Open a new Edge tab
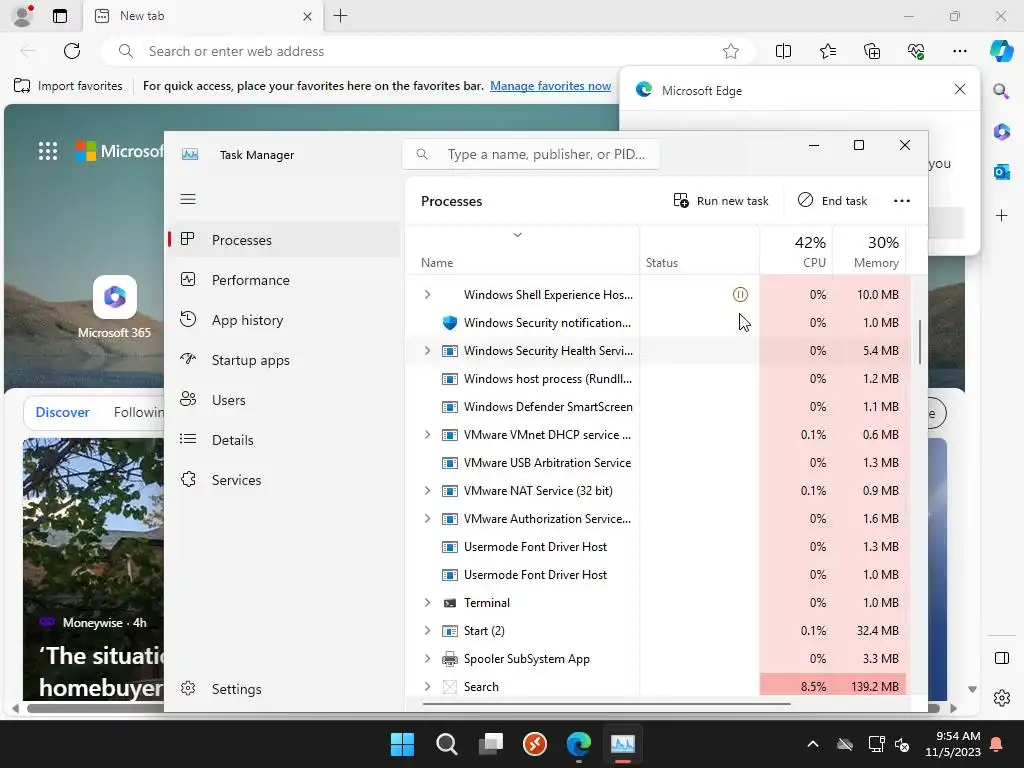Image resolution: width=1024 pixels, height=768 pixels. (x=340, y=16)
